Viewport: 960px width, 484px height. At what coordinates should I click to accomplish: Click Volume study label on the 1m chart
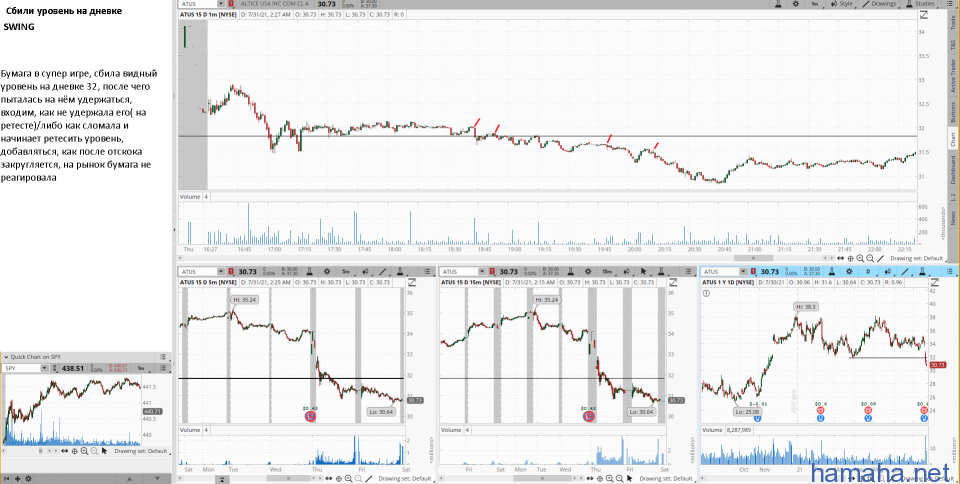pyautogui.click(x=190, y=197)
